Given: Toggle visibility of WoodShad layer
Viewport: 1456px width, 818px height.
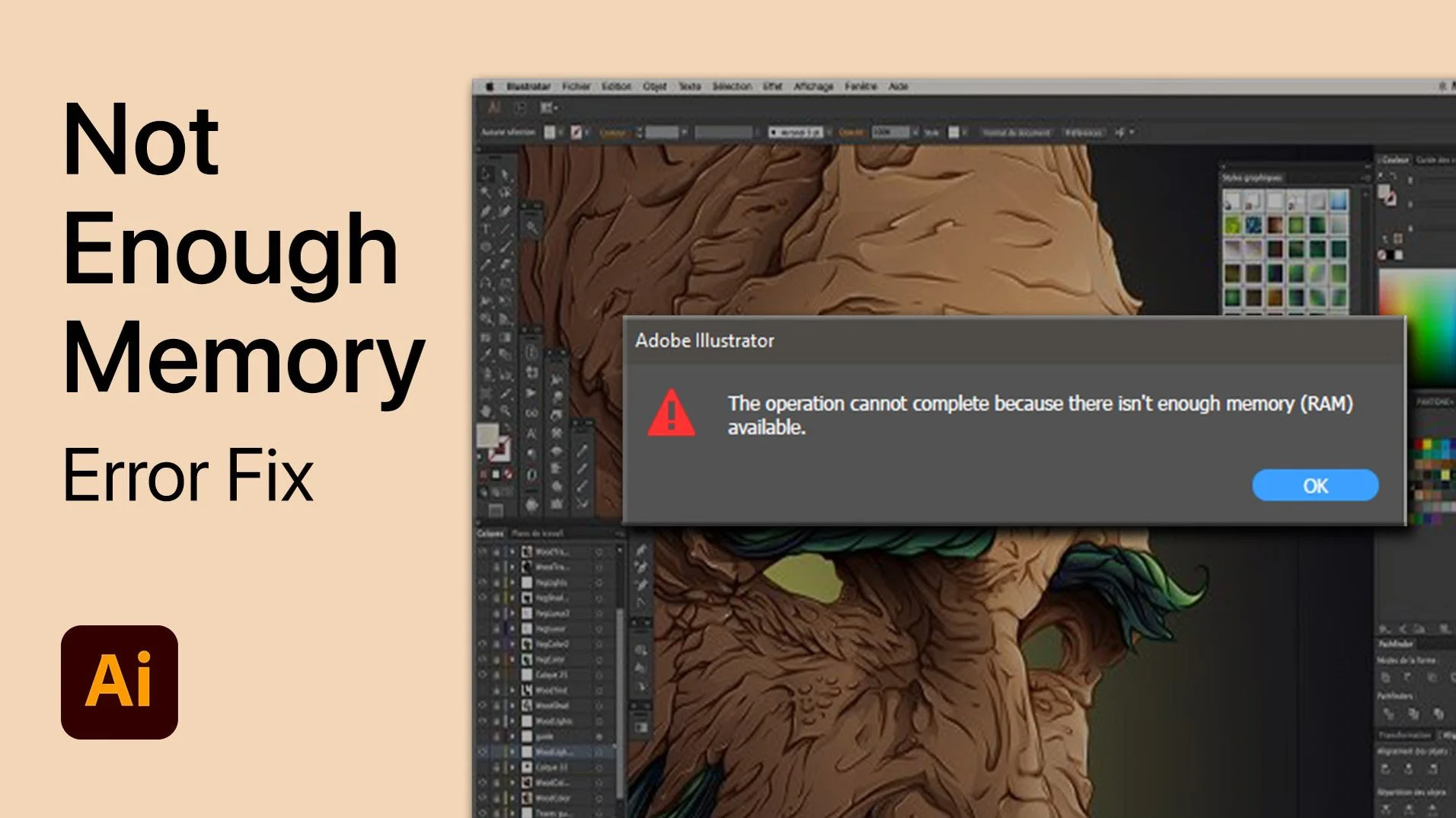Looking at the screenshot, I should tap(483, 705).
